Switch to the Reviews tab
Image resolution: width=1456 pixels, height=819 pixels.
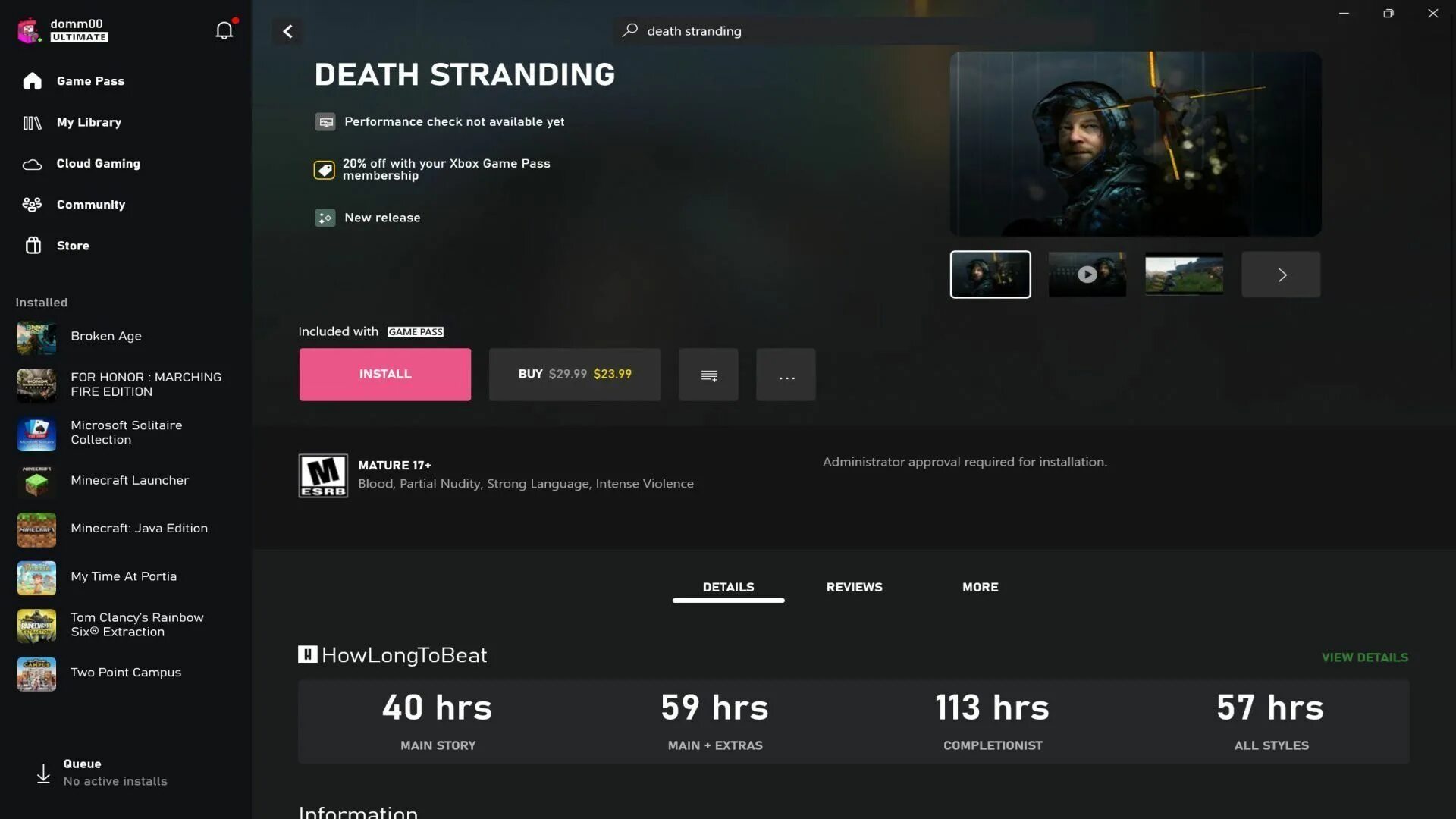[854, 587]
